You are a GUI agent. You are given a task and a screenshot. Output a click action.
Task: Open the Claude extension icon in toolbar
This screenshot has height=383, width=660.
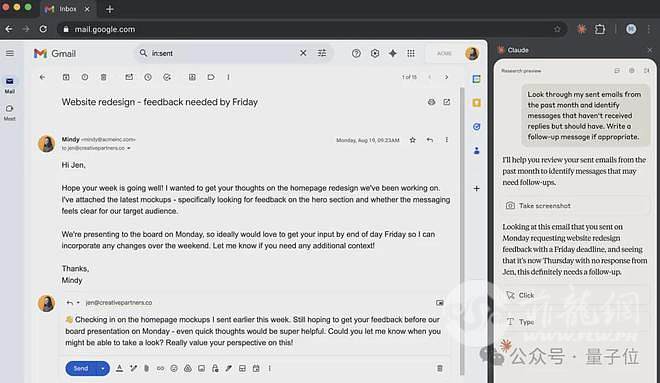581,29
